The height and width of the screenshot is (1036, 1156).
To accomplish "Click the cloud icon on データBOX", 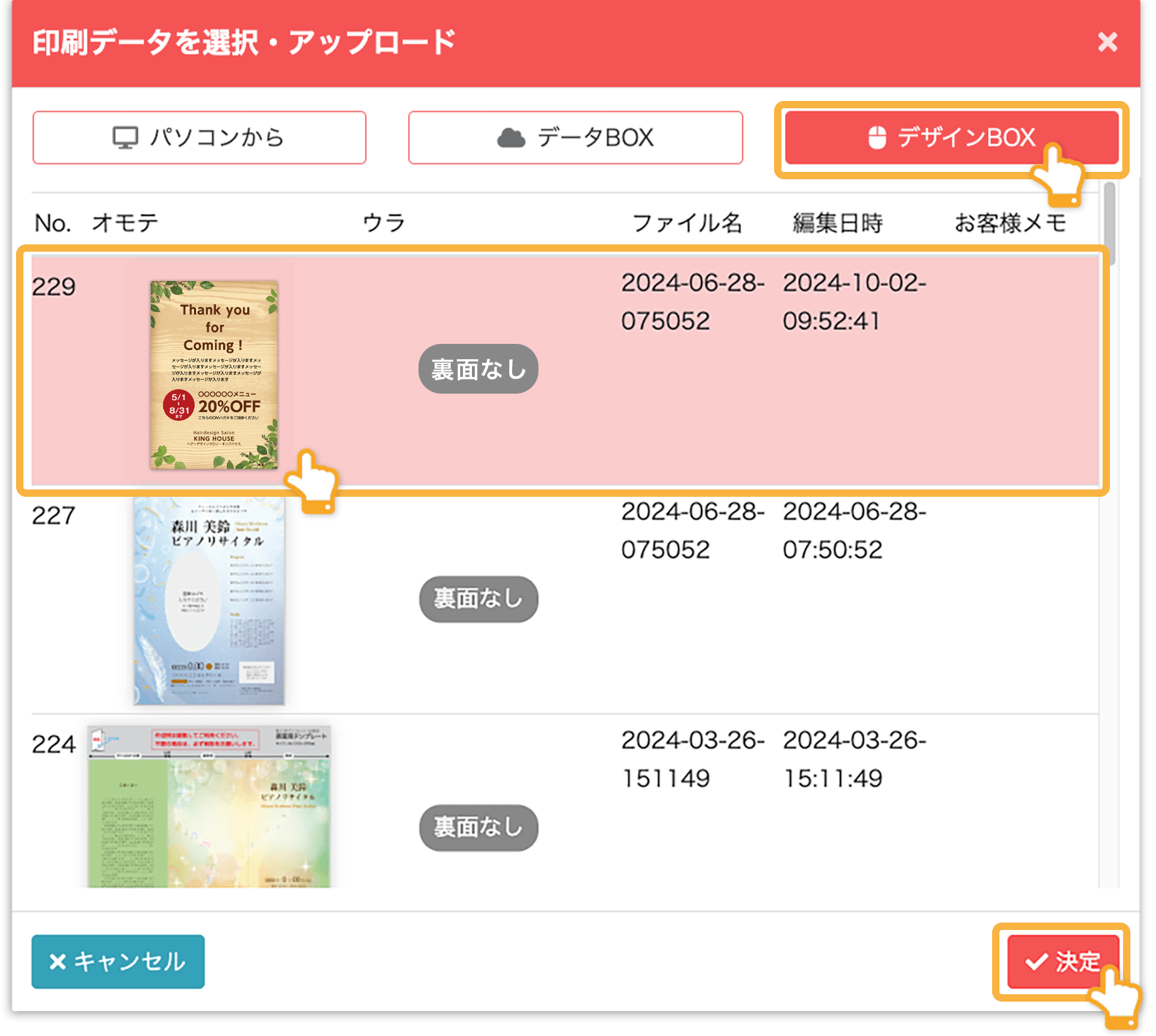I will [511, 138].
